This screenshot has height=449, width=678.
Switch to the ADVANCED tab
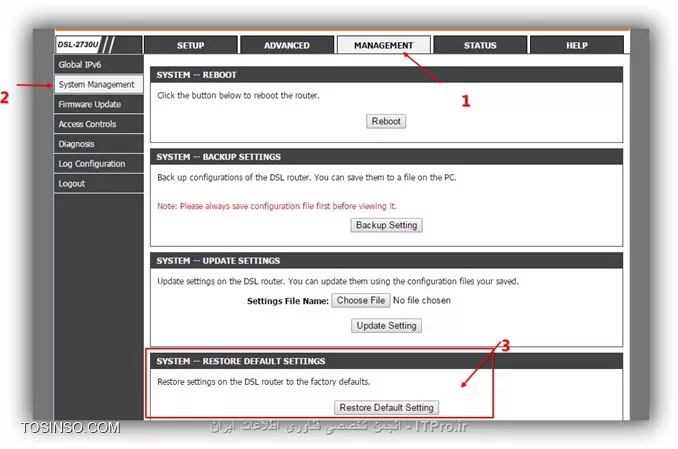pos(287,45)
